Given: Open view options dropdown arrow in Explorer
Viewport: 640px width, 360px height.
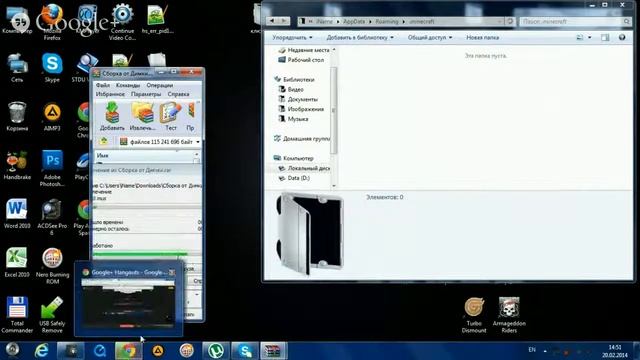Looking at the screenshot, I should (589, 38).
